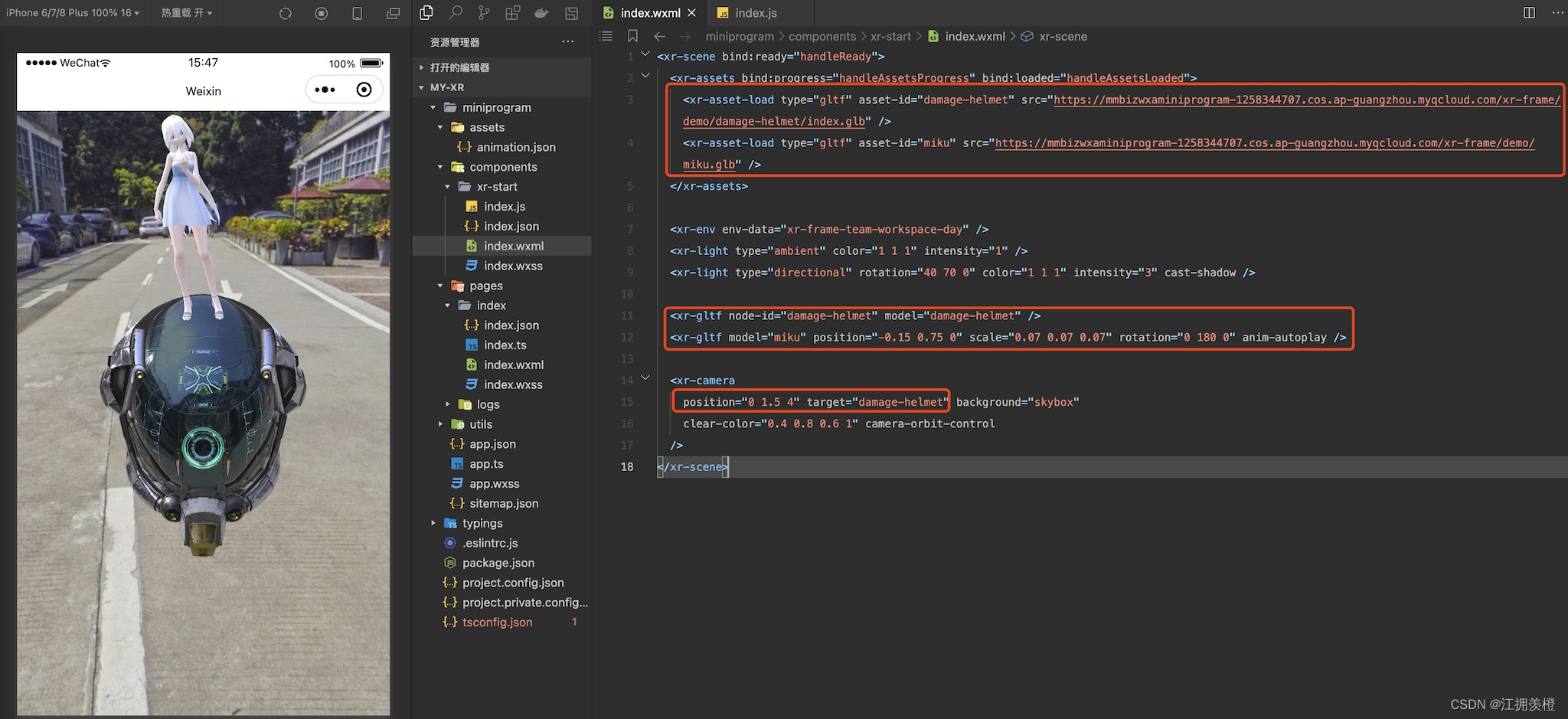This screenshot has height=719, width=1568.
Task: Click the bookmark icon
Action: coord(632,36)
